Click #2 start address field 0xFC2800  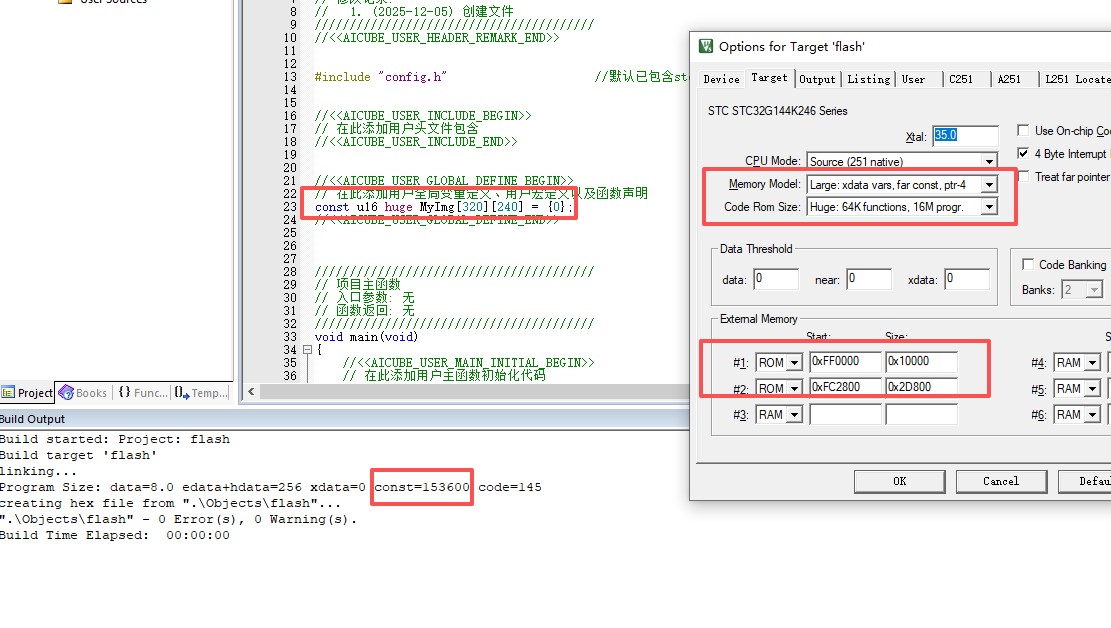point(845,387)
